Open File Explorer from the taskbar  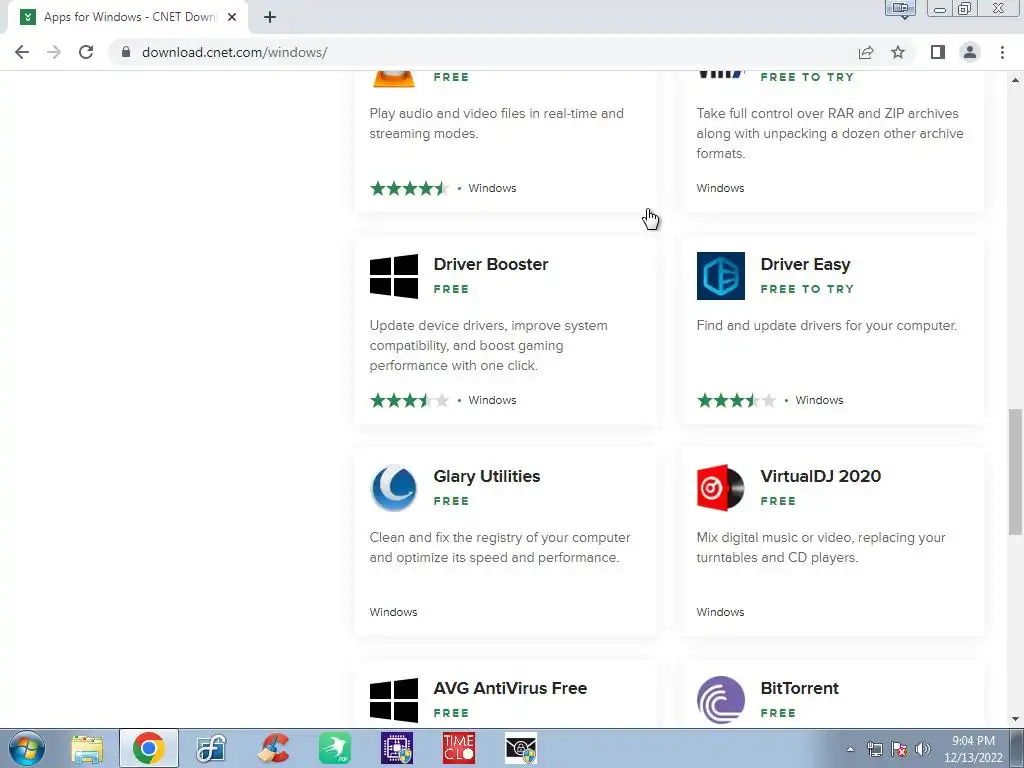87,748
